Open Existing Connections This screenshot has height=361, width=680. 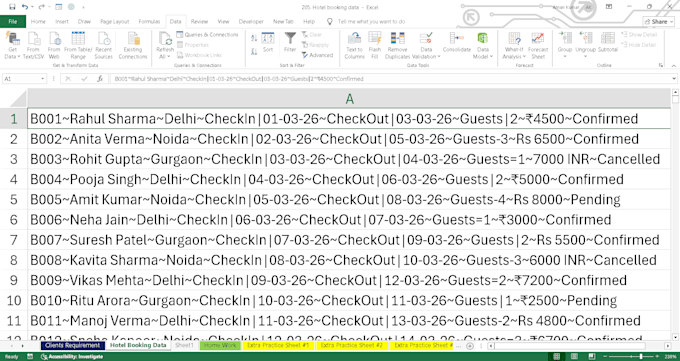(x=133, y=46)
